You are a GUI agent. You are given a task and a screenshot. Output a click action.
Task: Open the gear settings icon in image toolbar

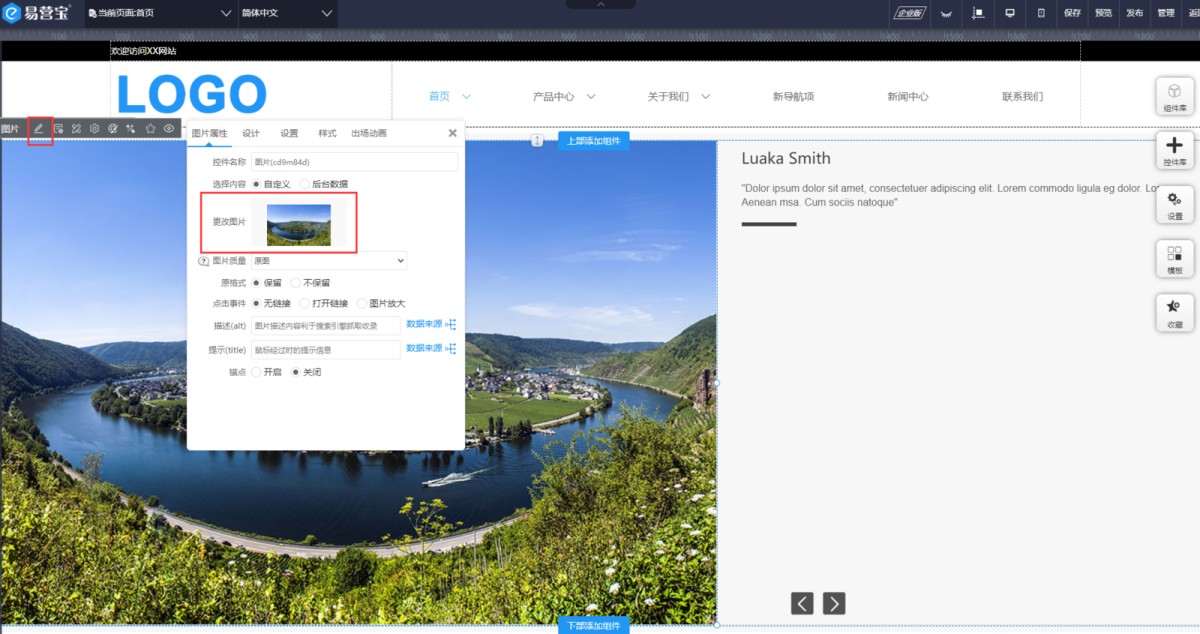point(94,129)
